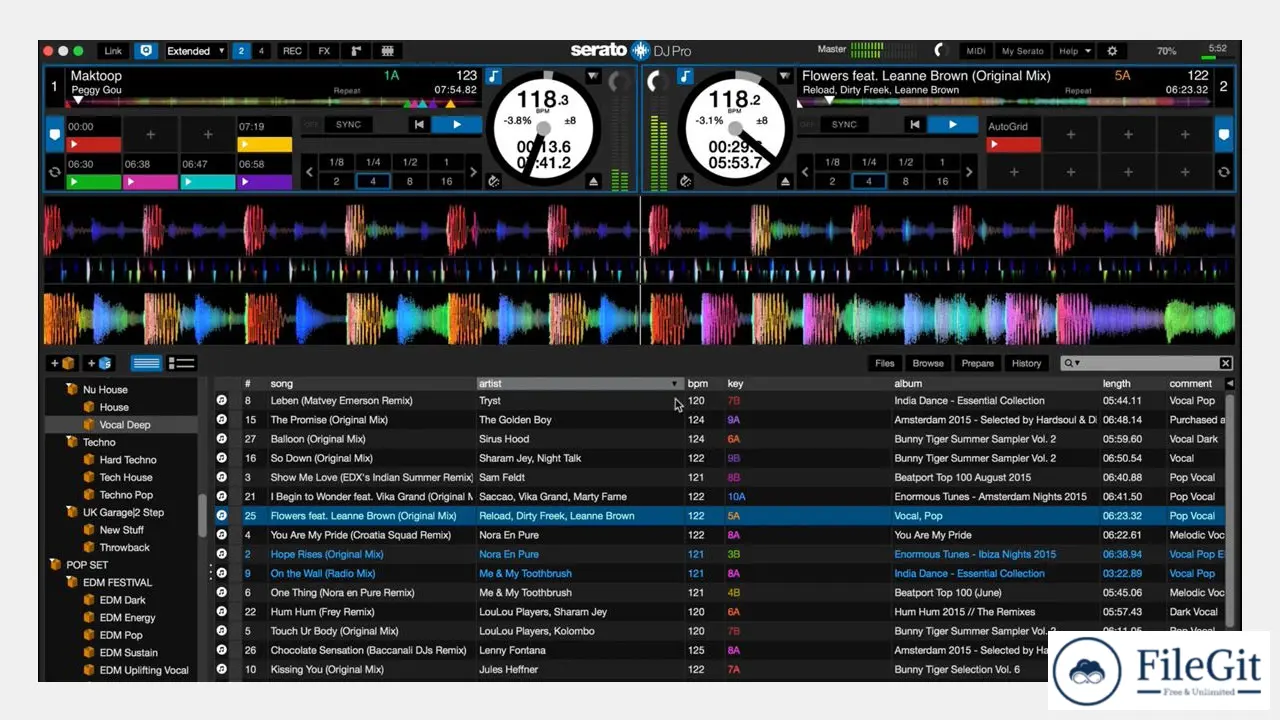This screenshot has width=1280, height=720.
Task: Click the add crate icon
Action: [62, 363]
